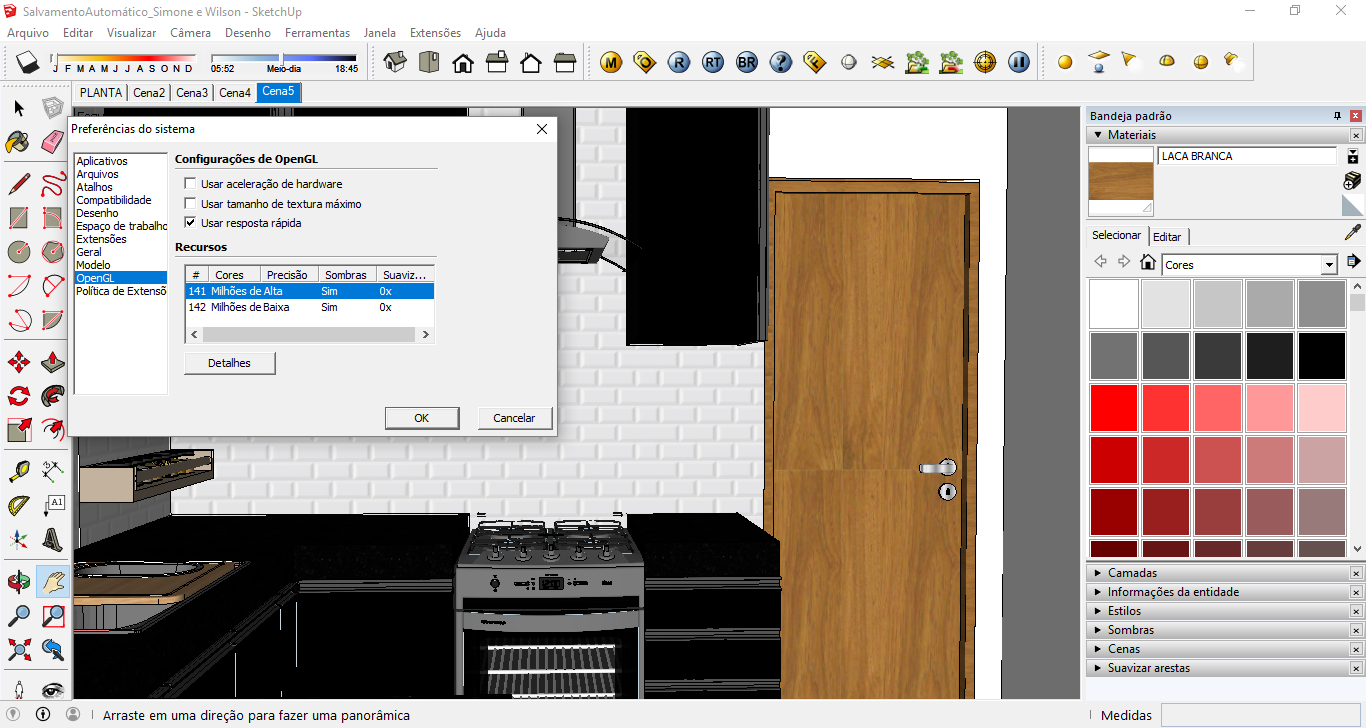
Task: Select the Move tool
Action: pyautogui.click(x=18, y=362)
